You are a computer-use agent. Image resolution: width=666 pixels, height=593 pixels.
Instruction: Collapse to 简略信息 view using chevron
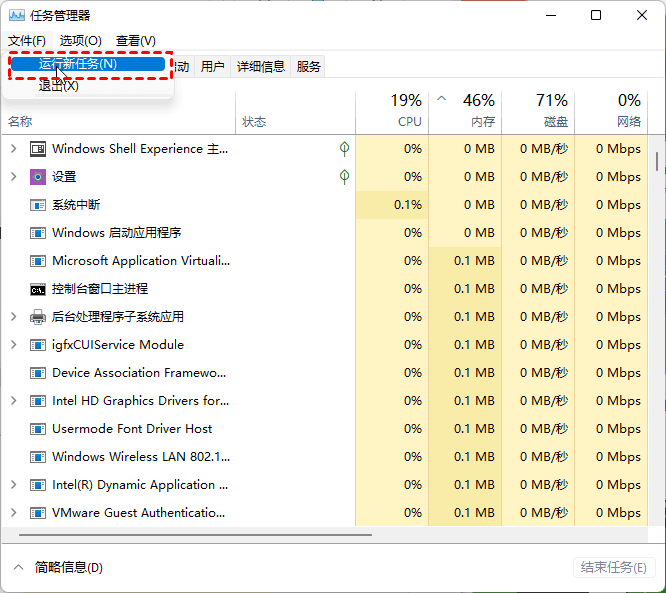coord(19,567)
